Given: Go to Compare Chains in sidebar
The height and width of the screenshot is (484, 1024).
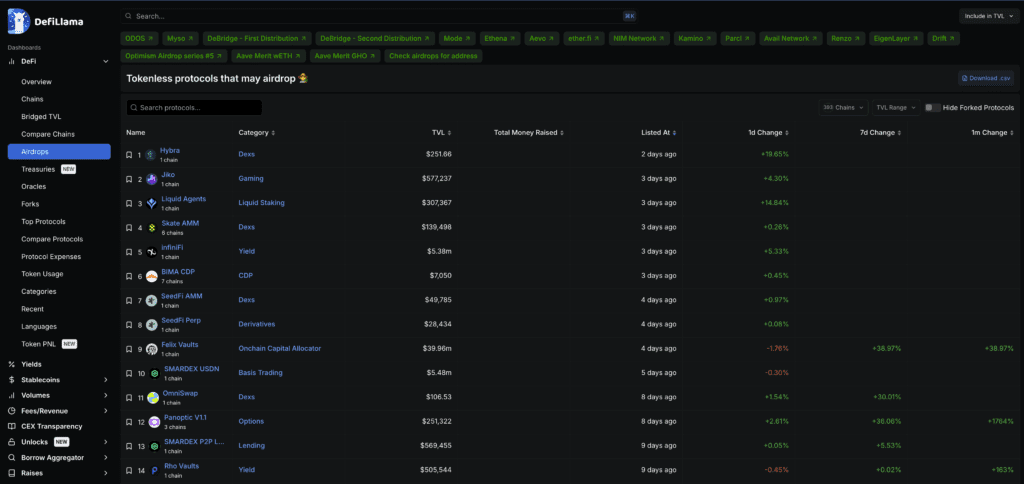Looking at the screenshot, I should [x=48, y=134].
